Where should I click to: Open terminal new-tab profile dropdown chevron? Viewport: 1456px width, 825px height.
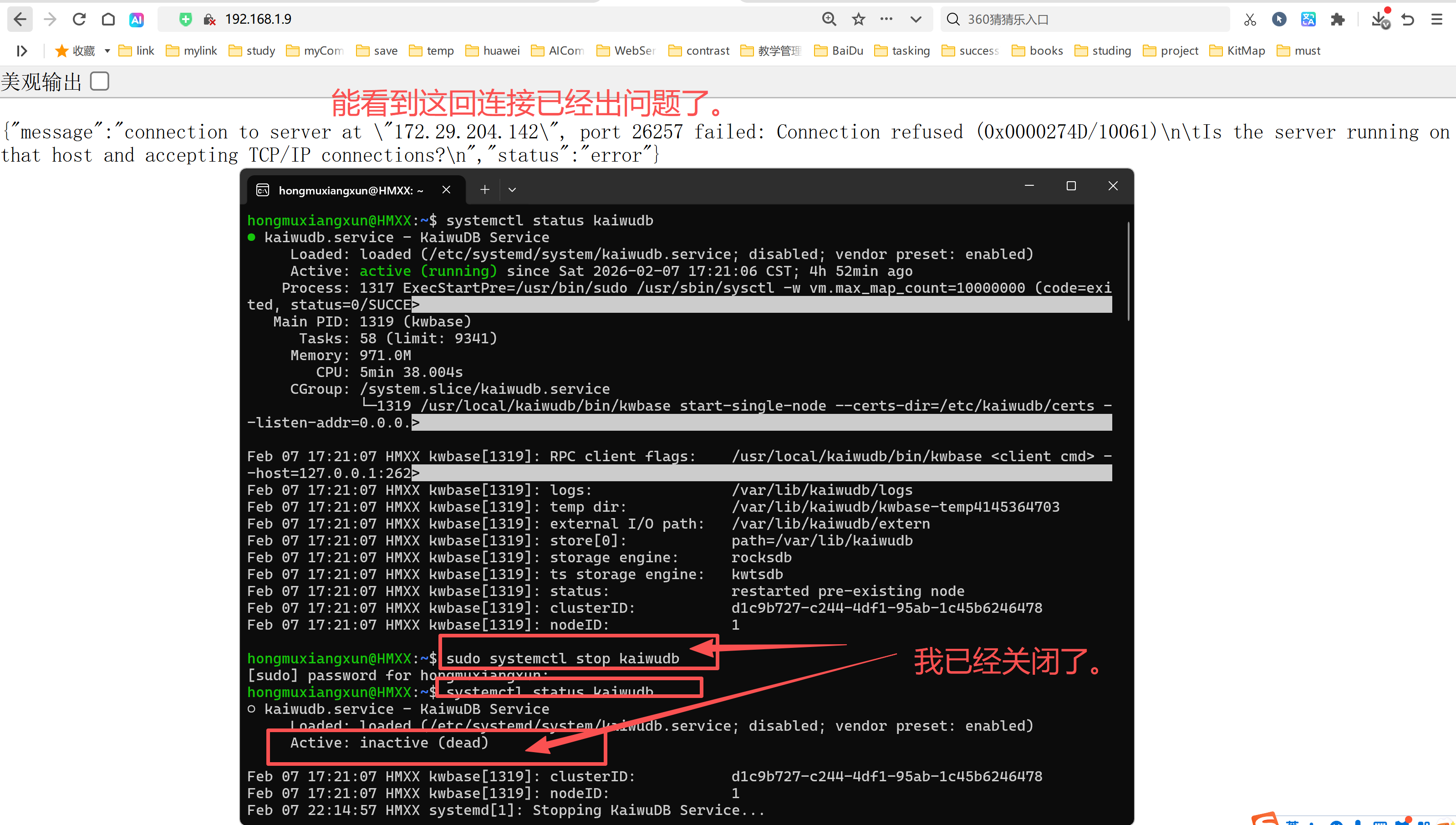512,190
